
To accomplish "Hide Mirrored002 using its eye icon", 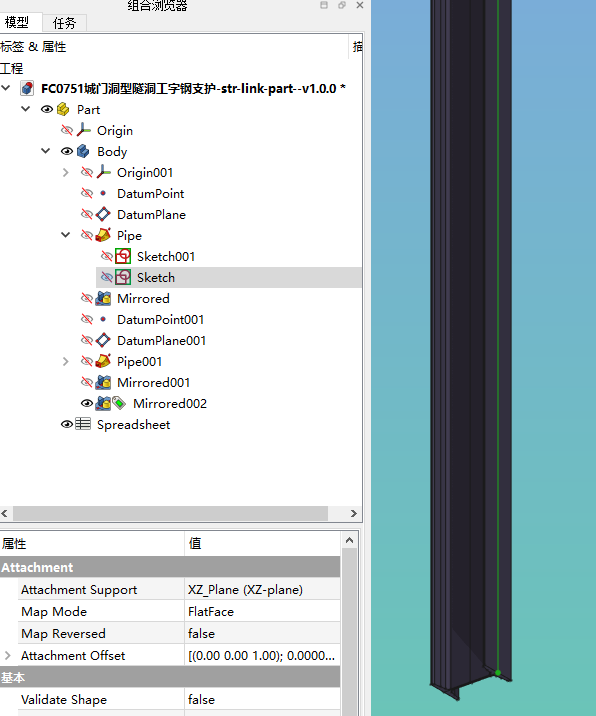I will click(87, 403).
